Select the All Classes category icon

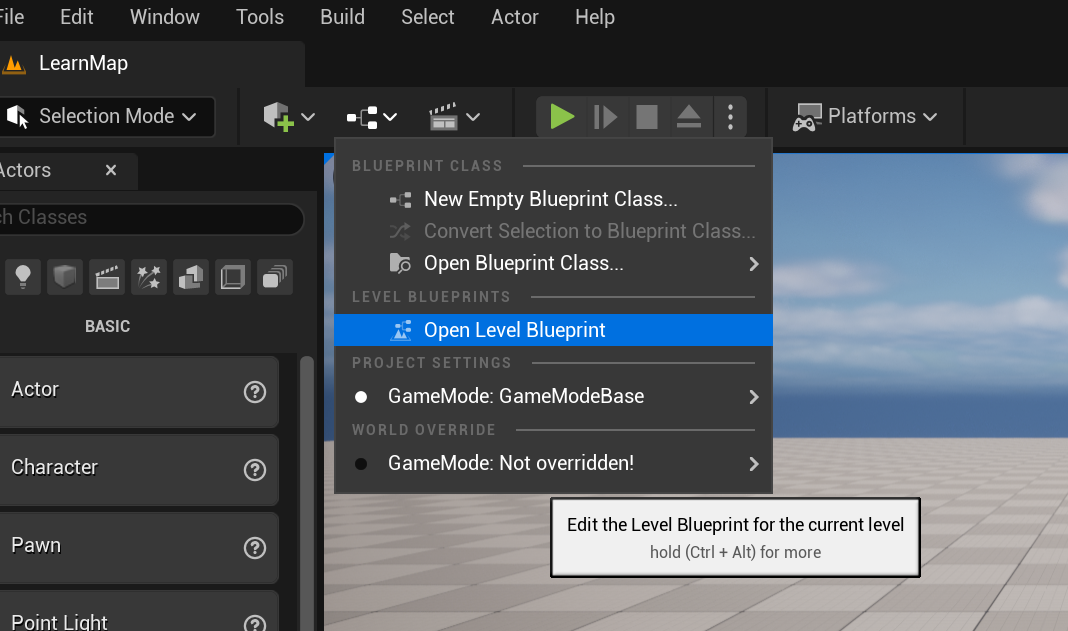click(x=275, y=277)
